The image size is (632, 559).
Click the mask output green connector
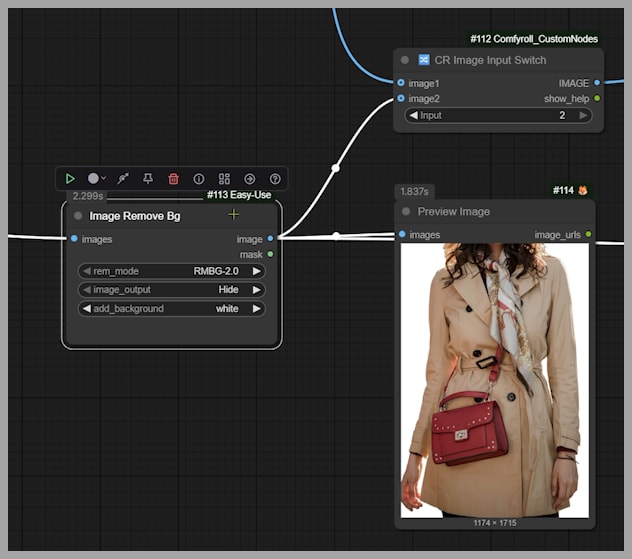[x=270, y=255]
